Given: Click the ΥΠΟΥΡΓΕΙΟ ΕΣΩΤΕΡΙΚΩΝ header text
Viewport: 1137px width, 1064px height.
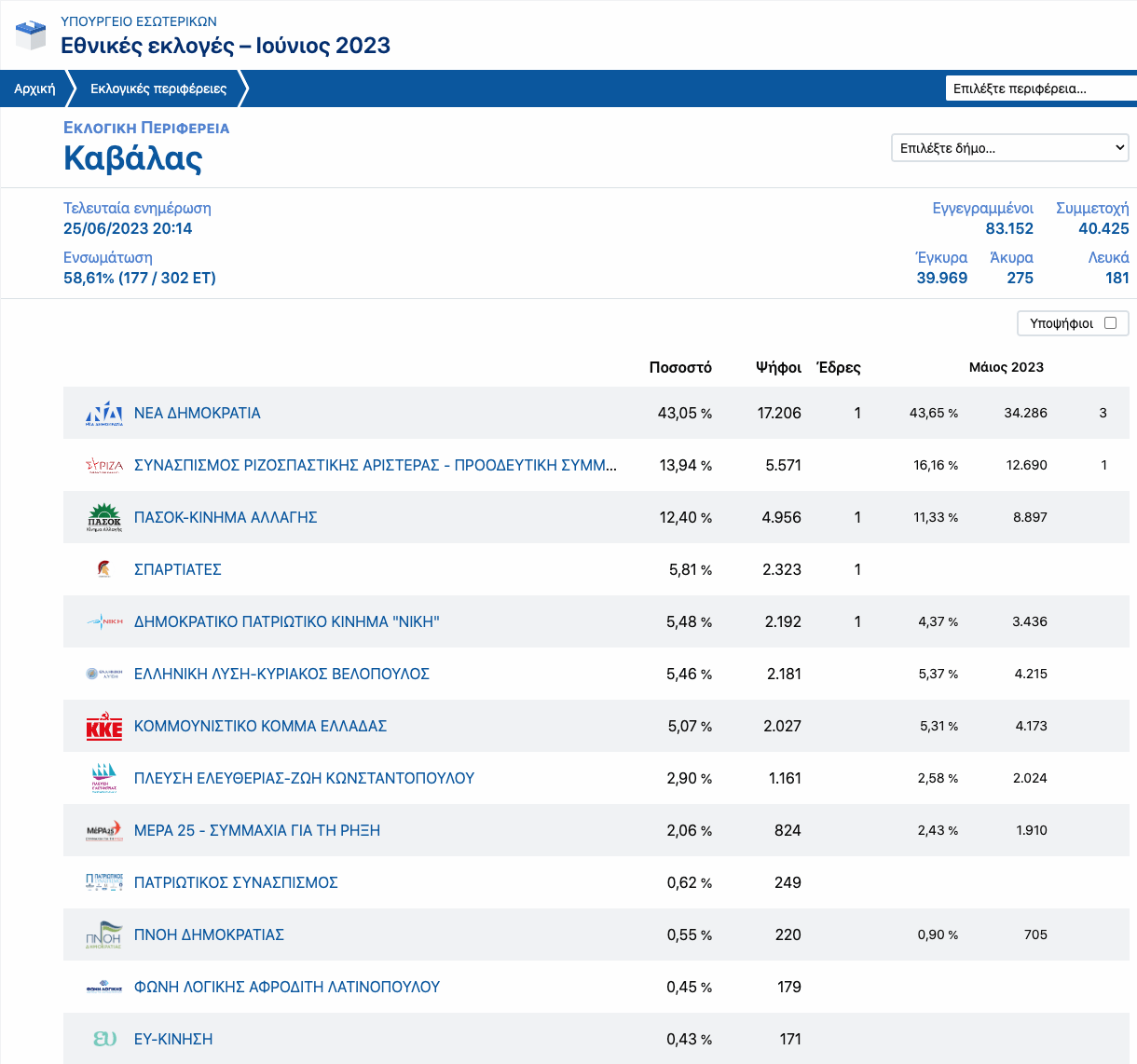Looking at the screenshot, I should (139, 21).
